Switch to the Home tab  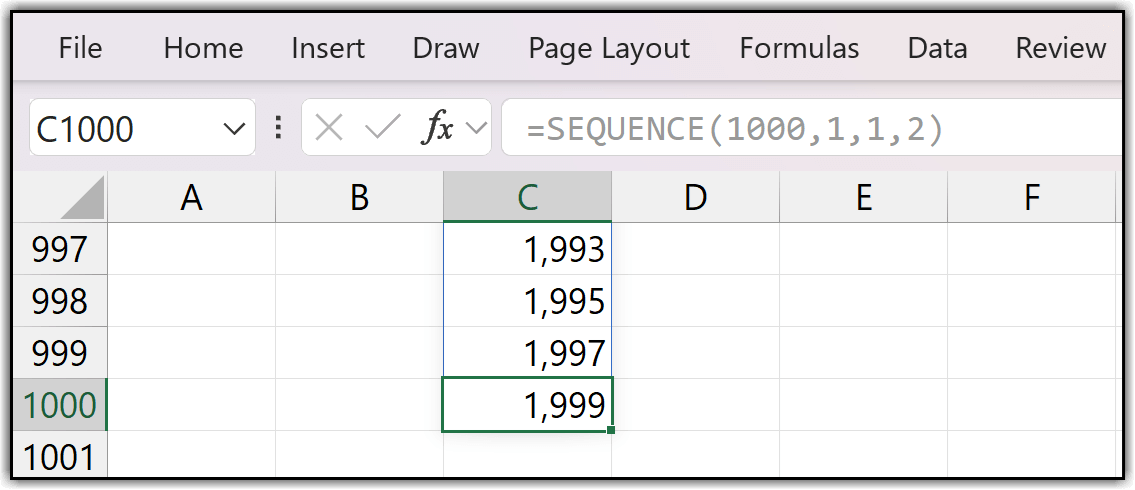pyautogui.click(x=203, y=48)
